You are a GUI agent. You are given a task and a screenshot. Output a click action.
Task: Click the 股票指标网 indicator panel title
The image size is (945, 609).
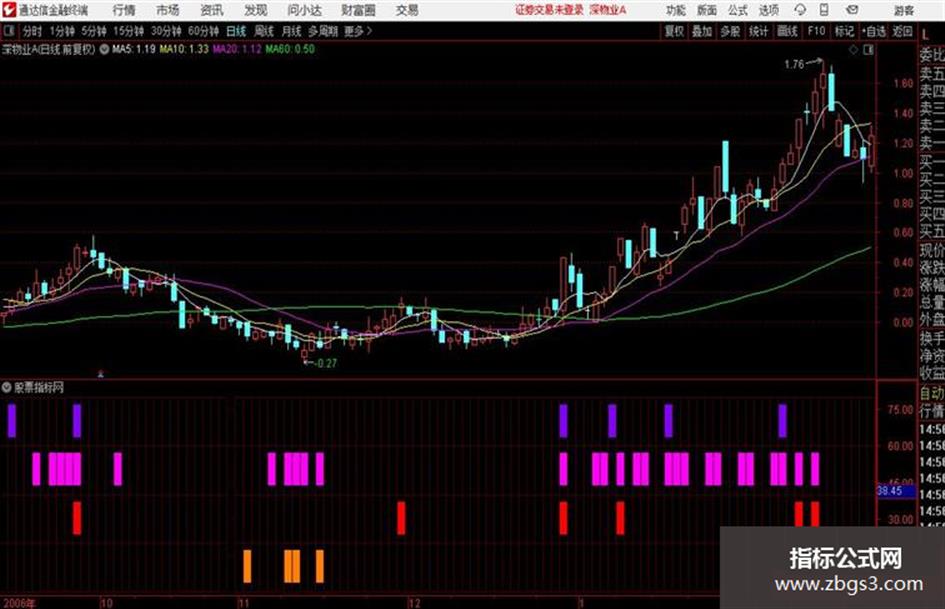39,387
